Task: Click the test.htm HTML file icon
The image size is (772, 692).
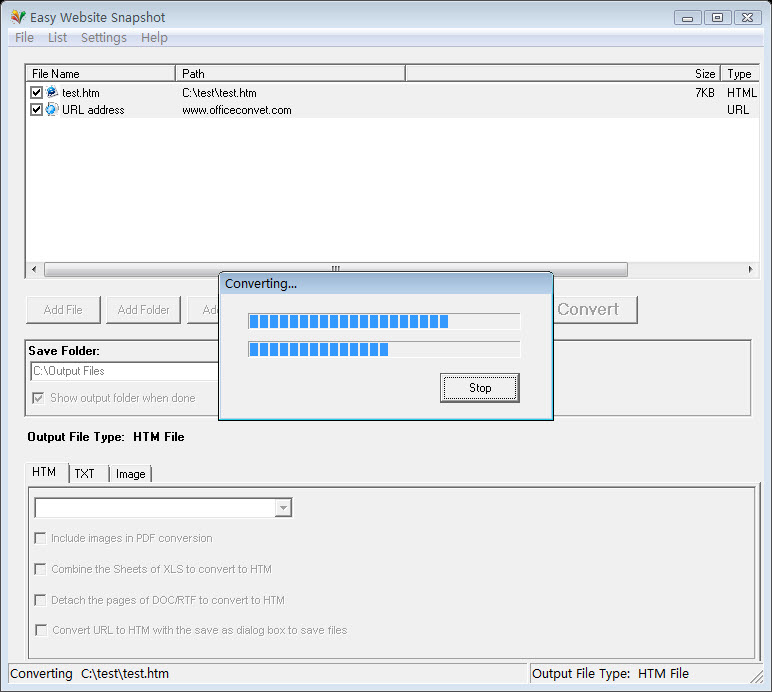Action: [52, 92]
